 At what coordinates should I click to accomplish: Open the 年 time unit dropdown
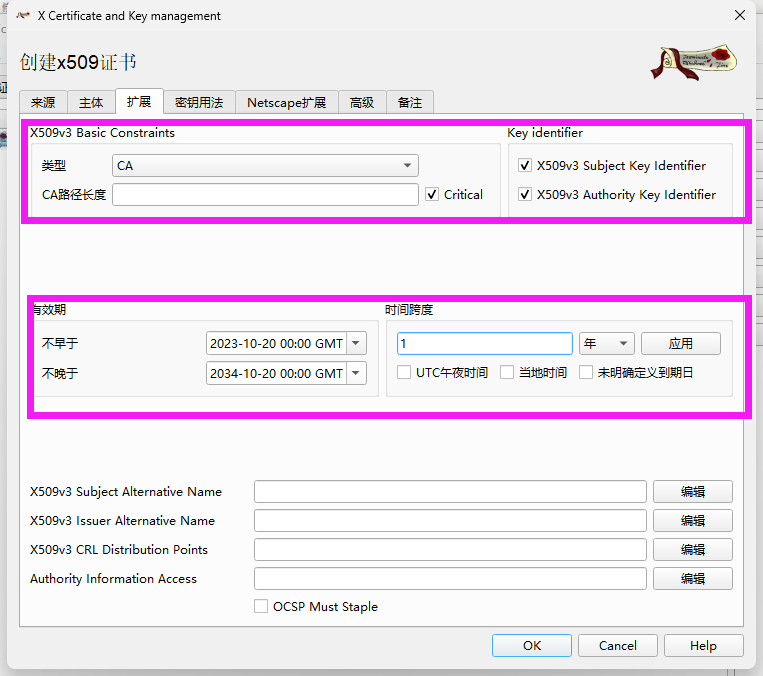point(606,344)
